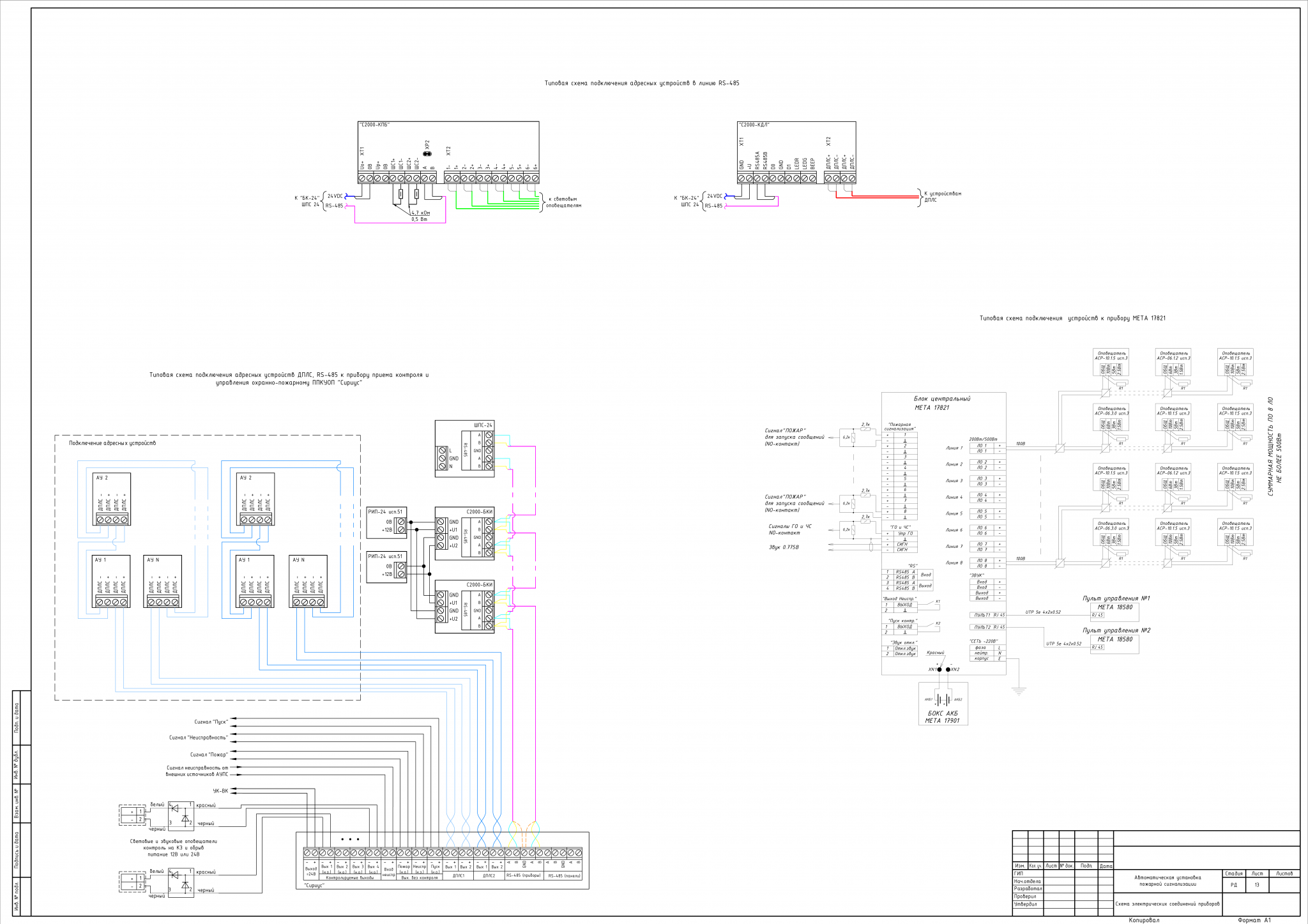Select the "ДПЛС1" terminal group label

point(459,876)
